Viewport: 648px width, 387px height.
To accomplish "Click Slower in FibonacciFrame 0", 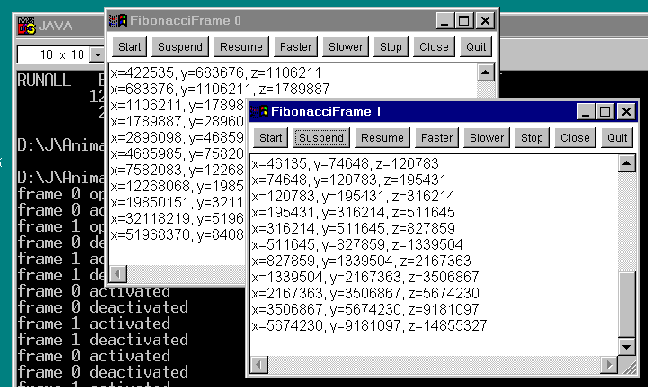I will 345,47.
